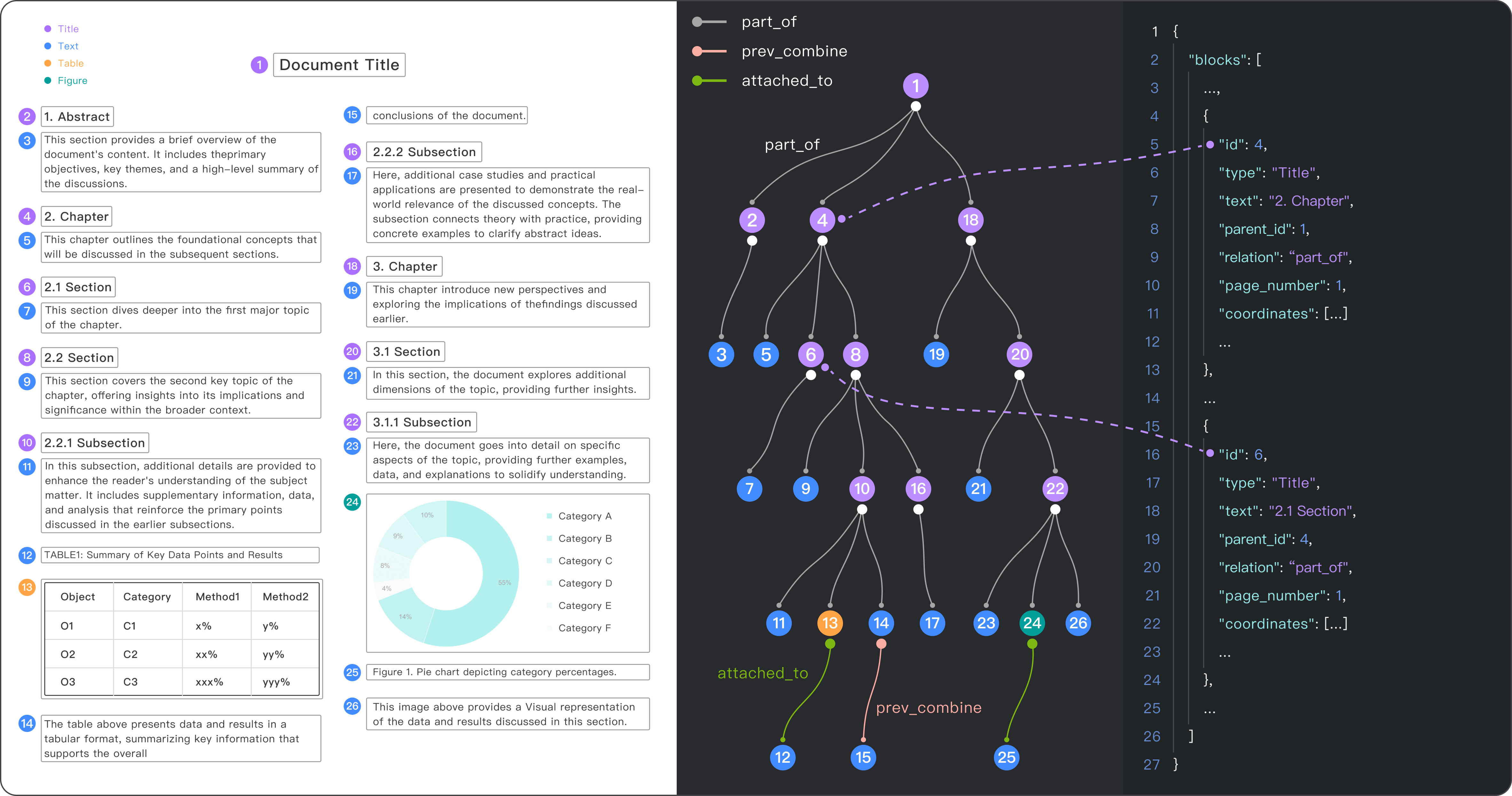This screenshot has height=796, width=1512.
Task: Click the 'conclusions of the document.' text box
Action: click(x=447, y=115)
